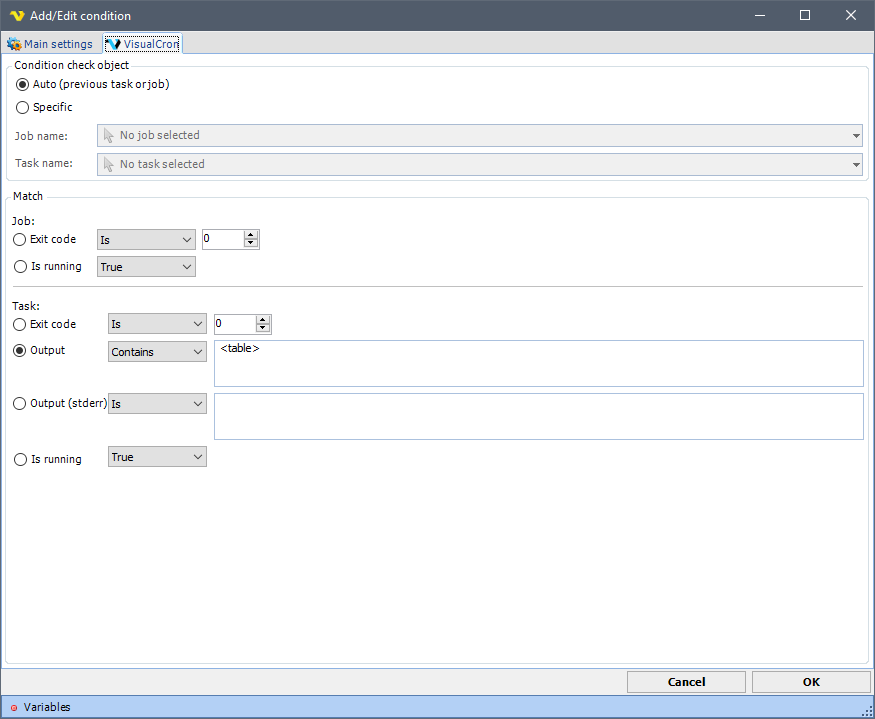The image size is (875, 719).
Task: Select Auto (previous task or job) option
Action: 22,85
